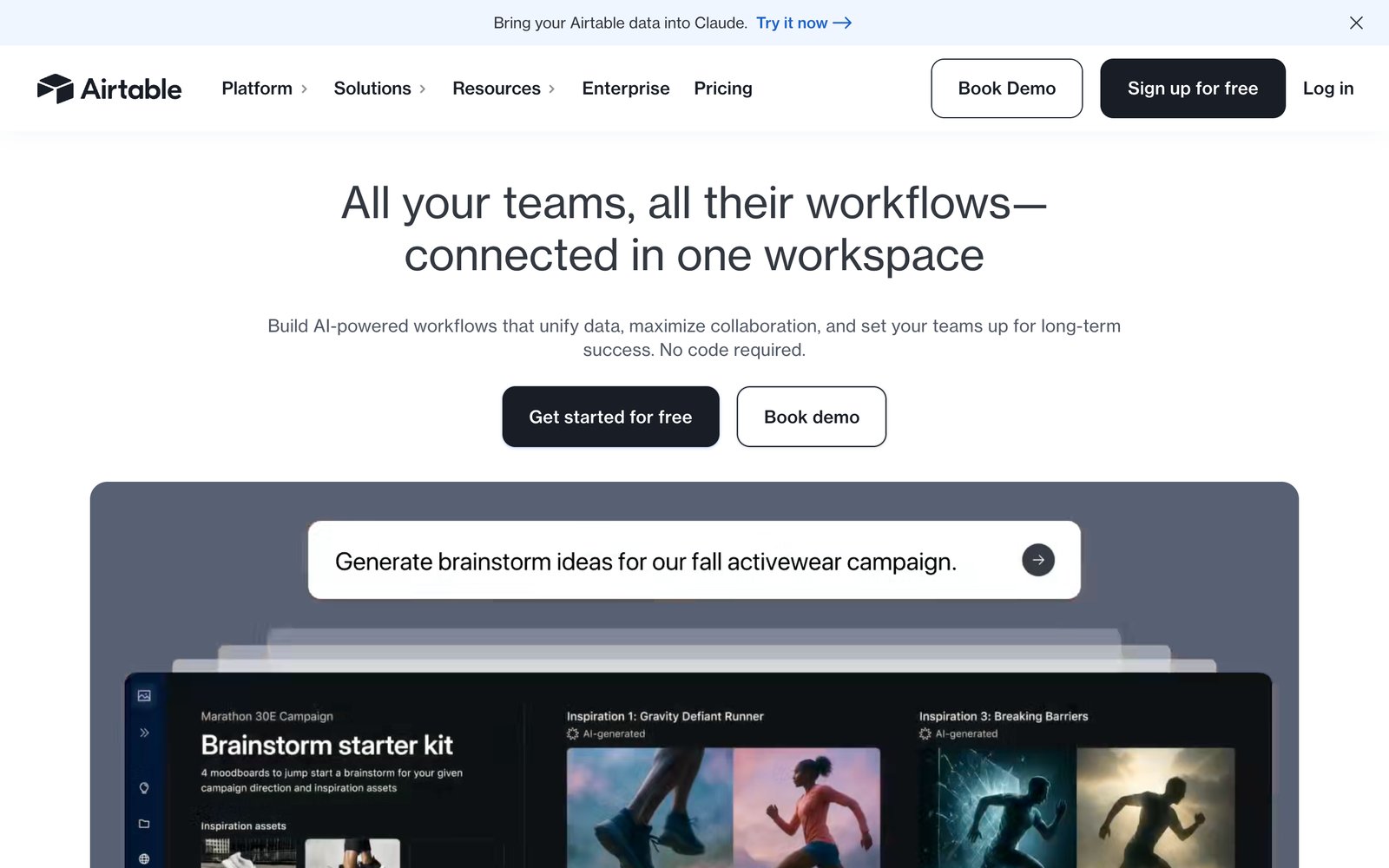Click 'Inspiration 3: Breaking Barriers' title
The width and height of the screenshot is (1389, 868).
coord(1004,716)
